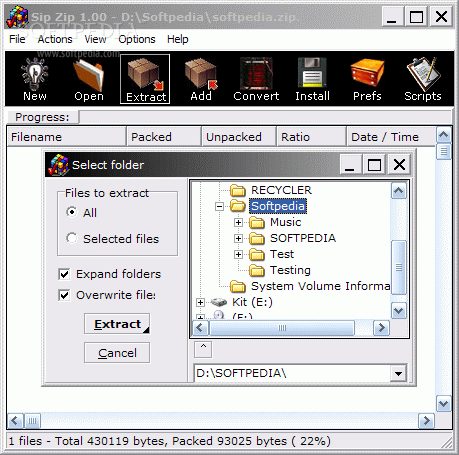
Task: Toggle the Expand folders checkbox
Action: (64, 274)
